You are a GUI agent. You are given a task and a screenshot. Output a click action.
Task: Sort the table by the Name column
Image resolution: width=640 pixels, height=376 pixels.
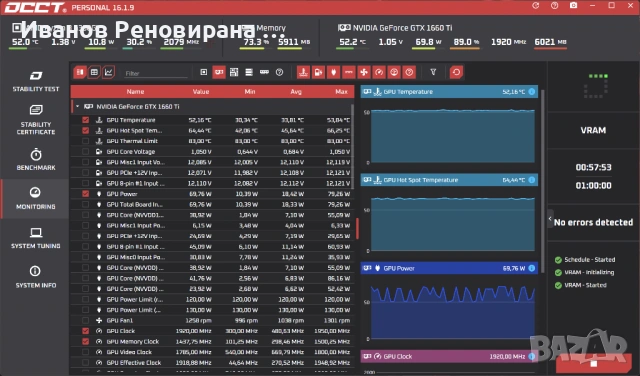135,91
